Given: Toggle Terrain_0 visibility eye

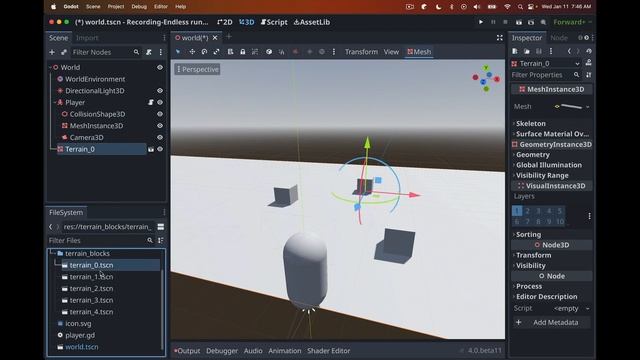Looking at the screenshot, I should click(160, 149).
